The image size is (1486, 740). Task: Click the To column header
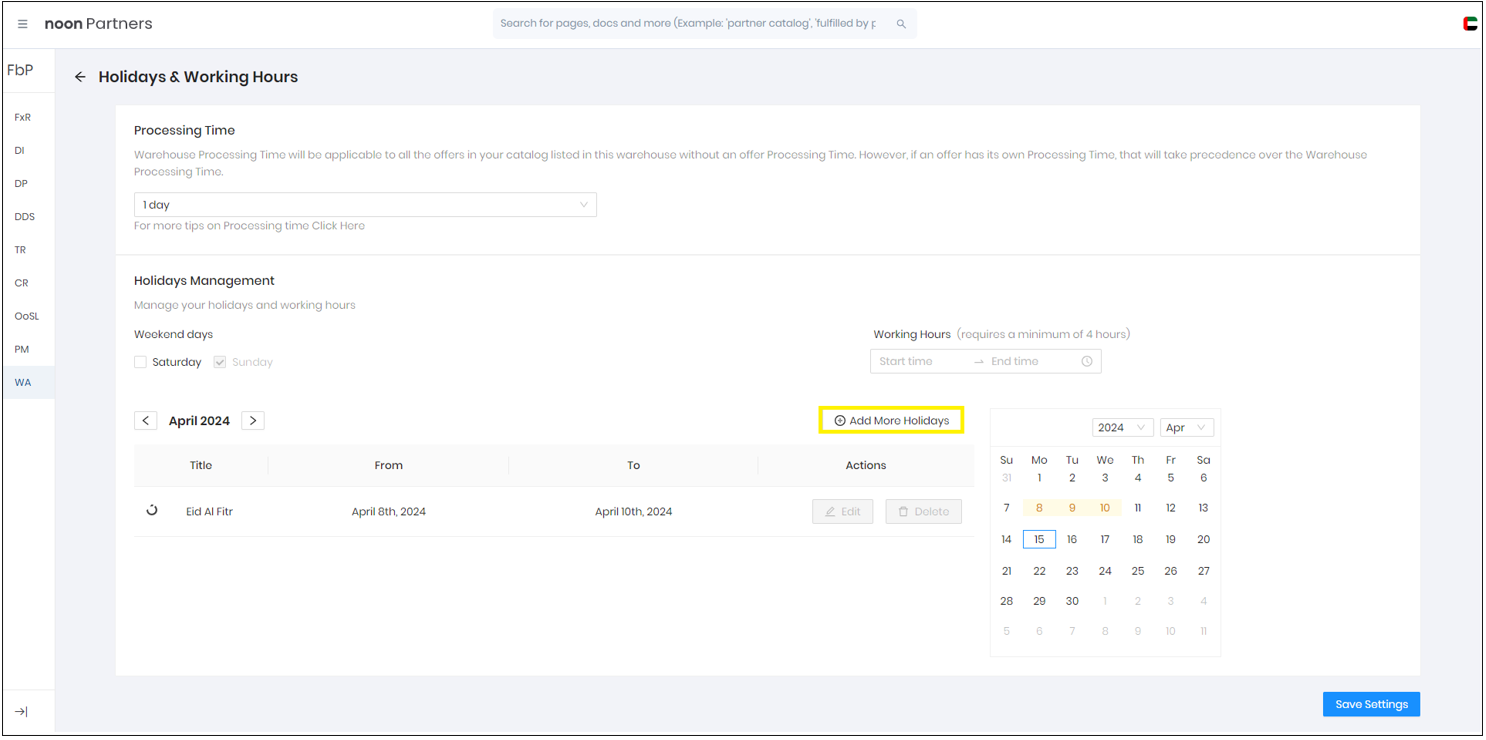click(x=634, y=465)
